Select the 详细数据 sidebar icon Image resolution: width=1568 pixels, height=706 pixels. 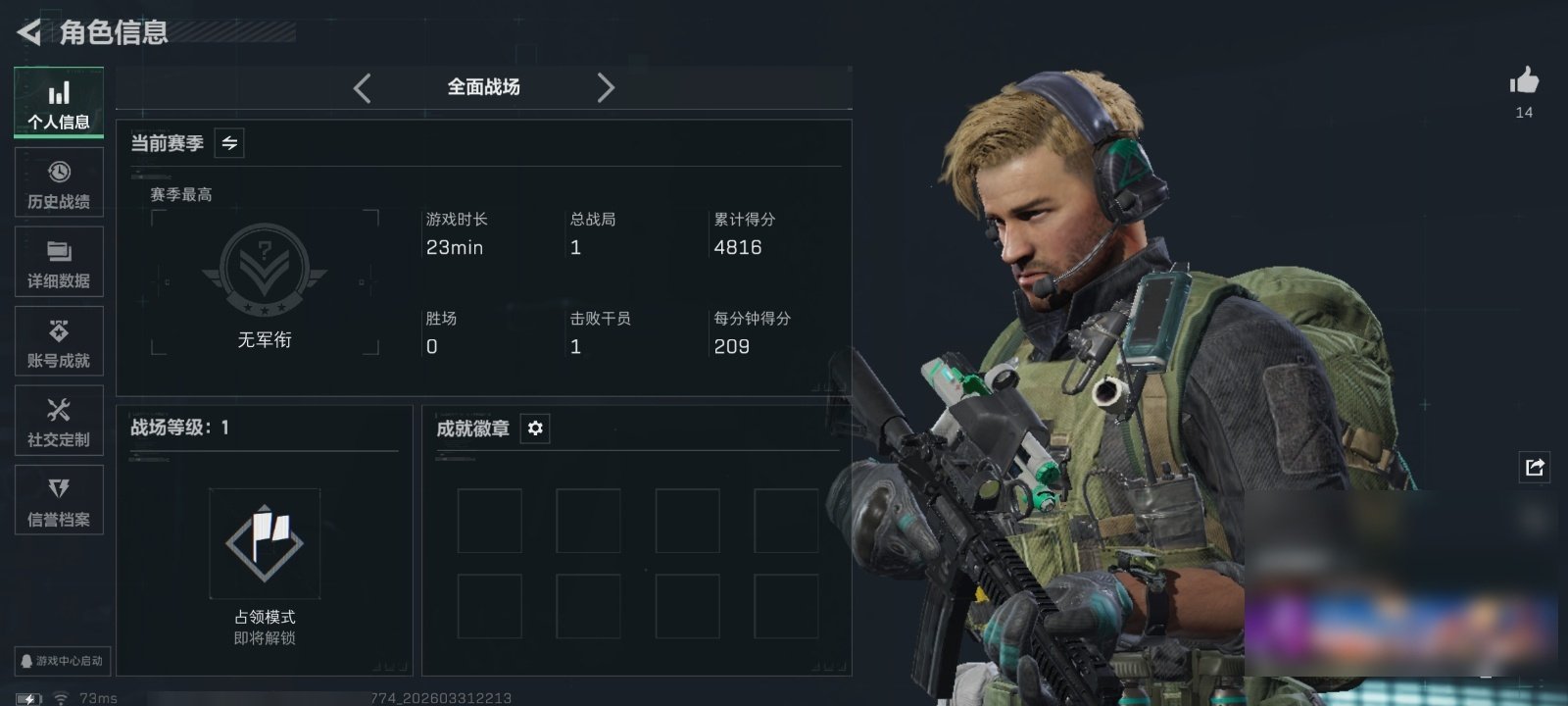point(59,262)
